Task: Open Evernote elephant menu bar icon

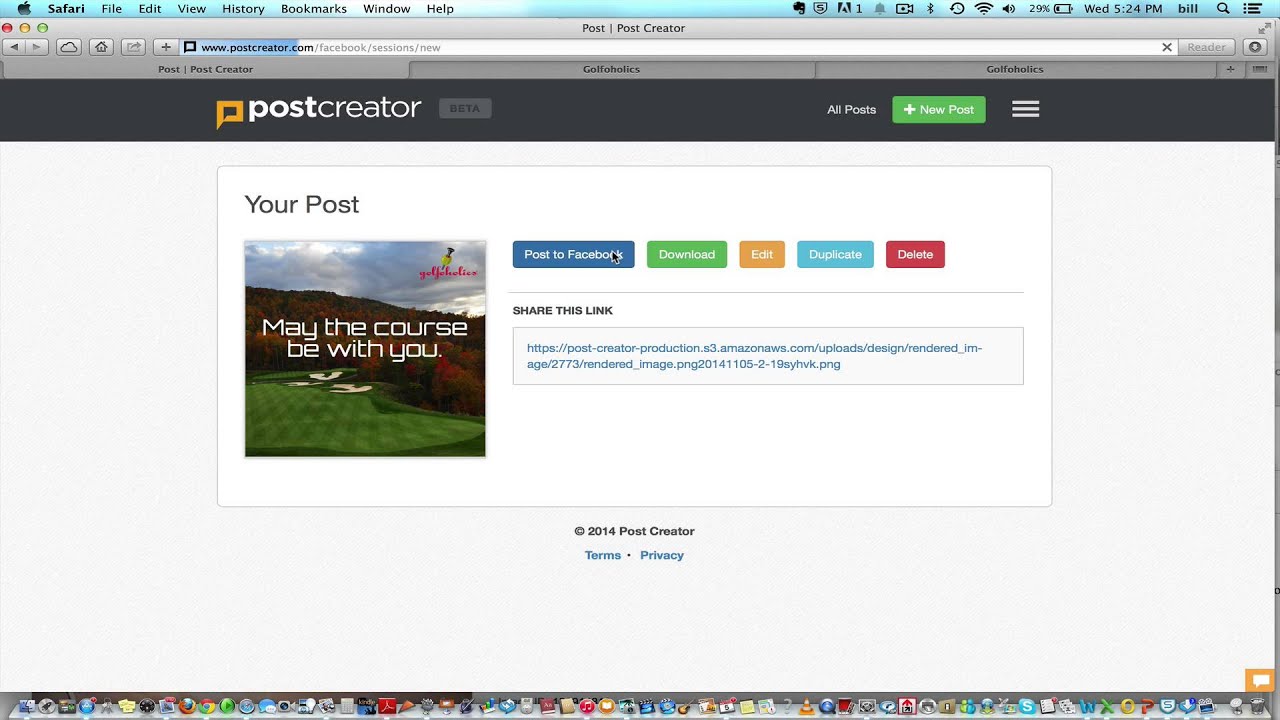Action: 799,8
